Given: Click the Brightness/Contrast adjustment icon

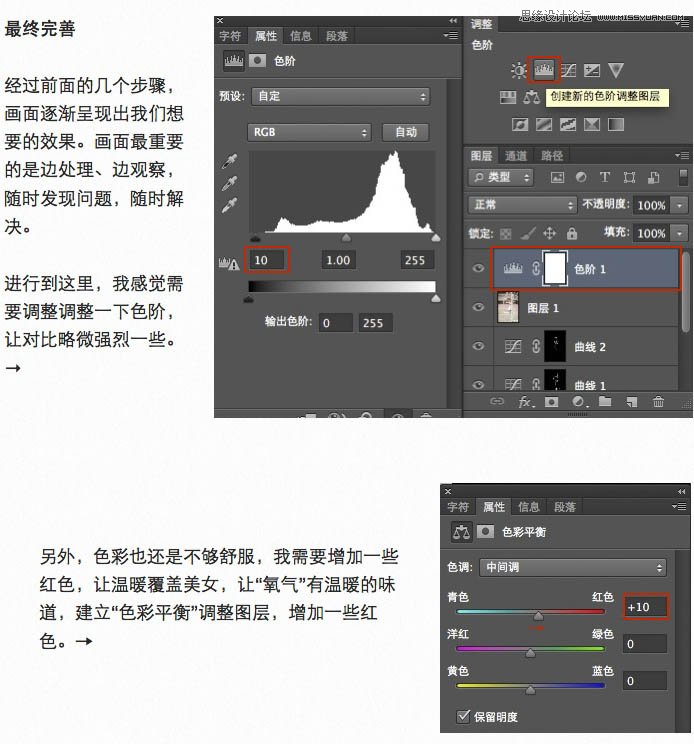Looking at the screenshot, I should [x=518, y=71].
